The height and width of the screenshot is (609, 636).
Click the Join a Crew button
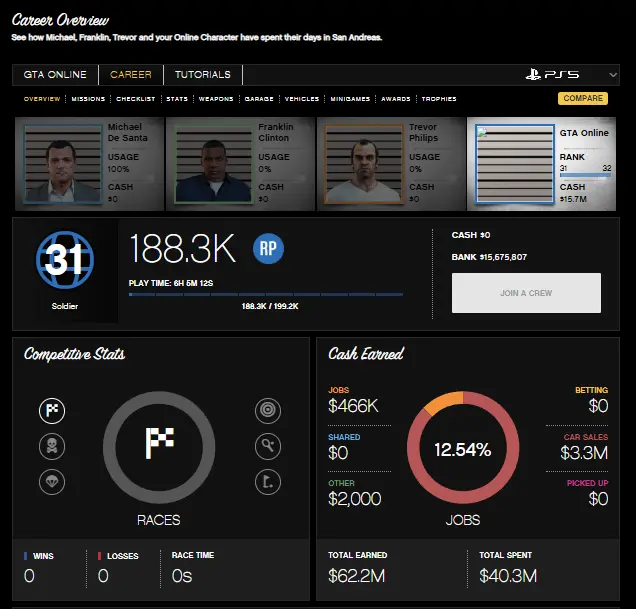(526, 293)
